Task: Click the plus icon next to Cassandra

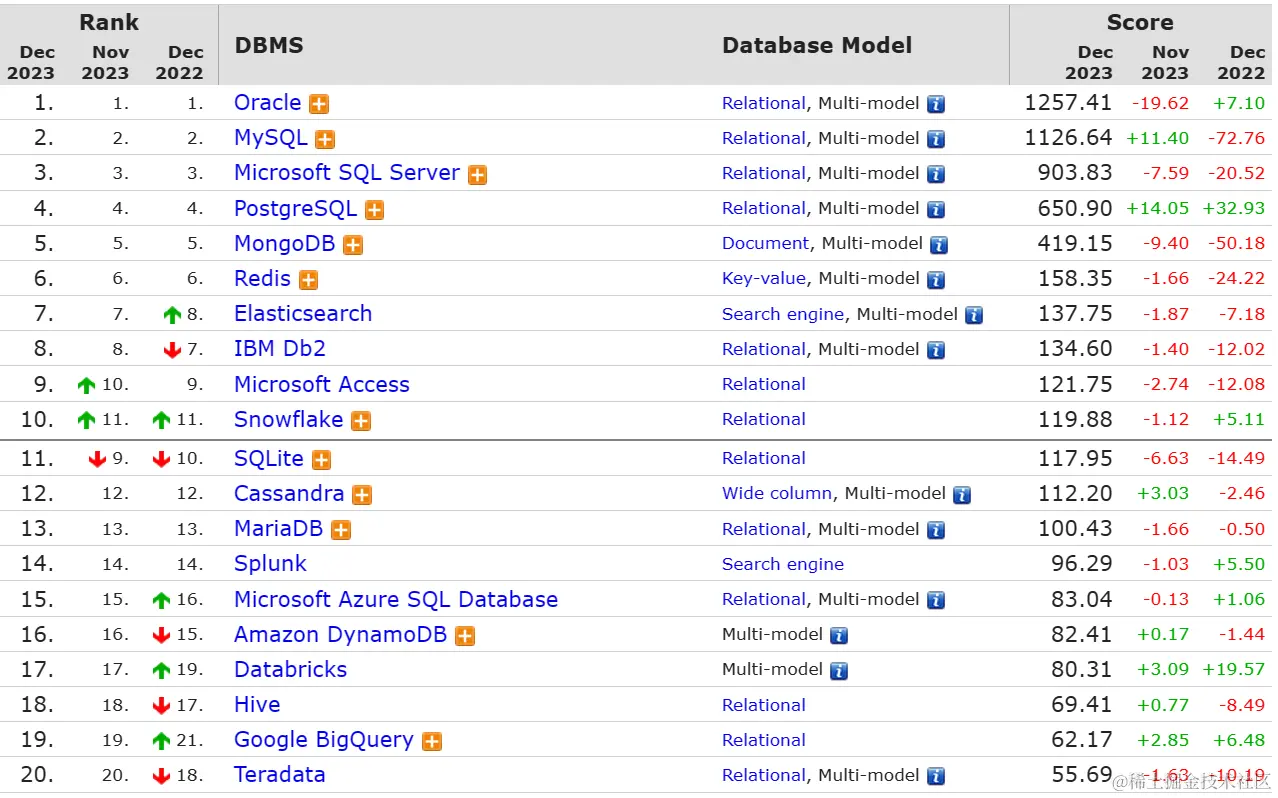Action: coord(362,495)
